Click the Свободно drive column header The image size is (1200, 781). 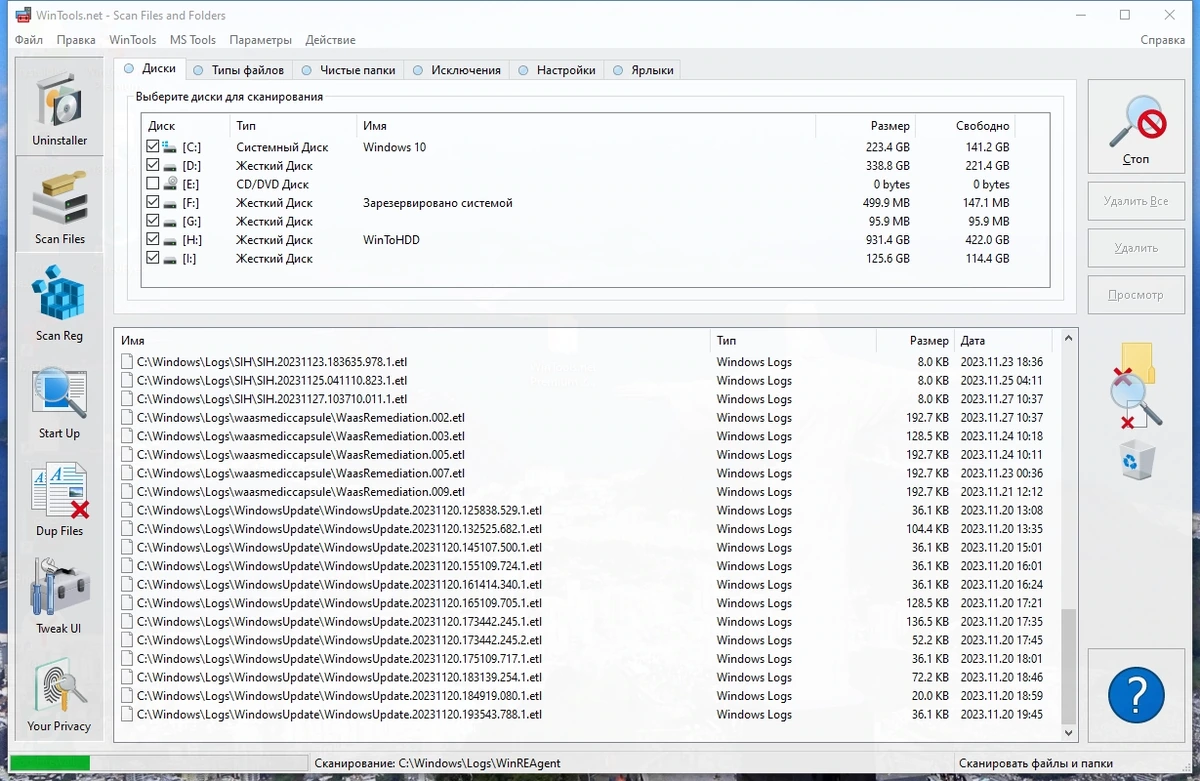(966, 126)
